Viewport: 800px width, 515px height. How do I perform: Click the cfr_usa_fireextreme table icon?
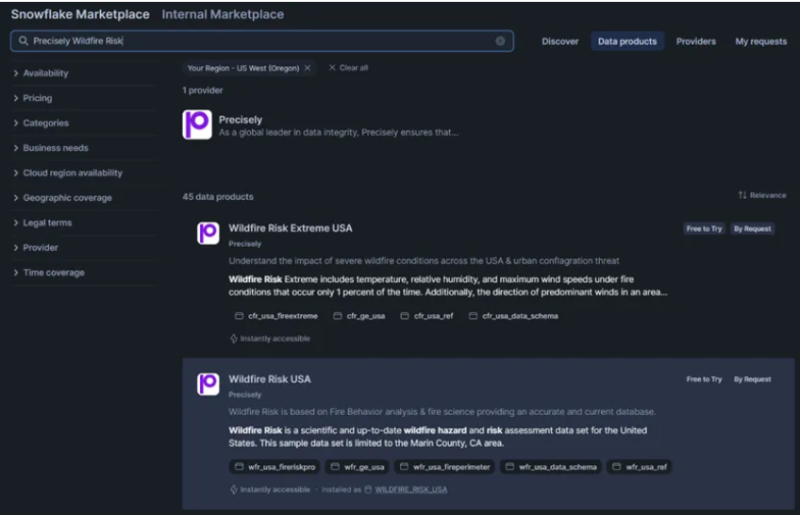point(239,316)
